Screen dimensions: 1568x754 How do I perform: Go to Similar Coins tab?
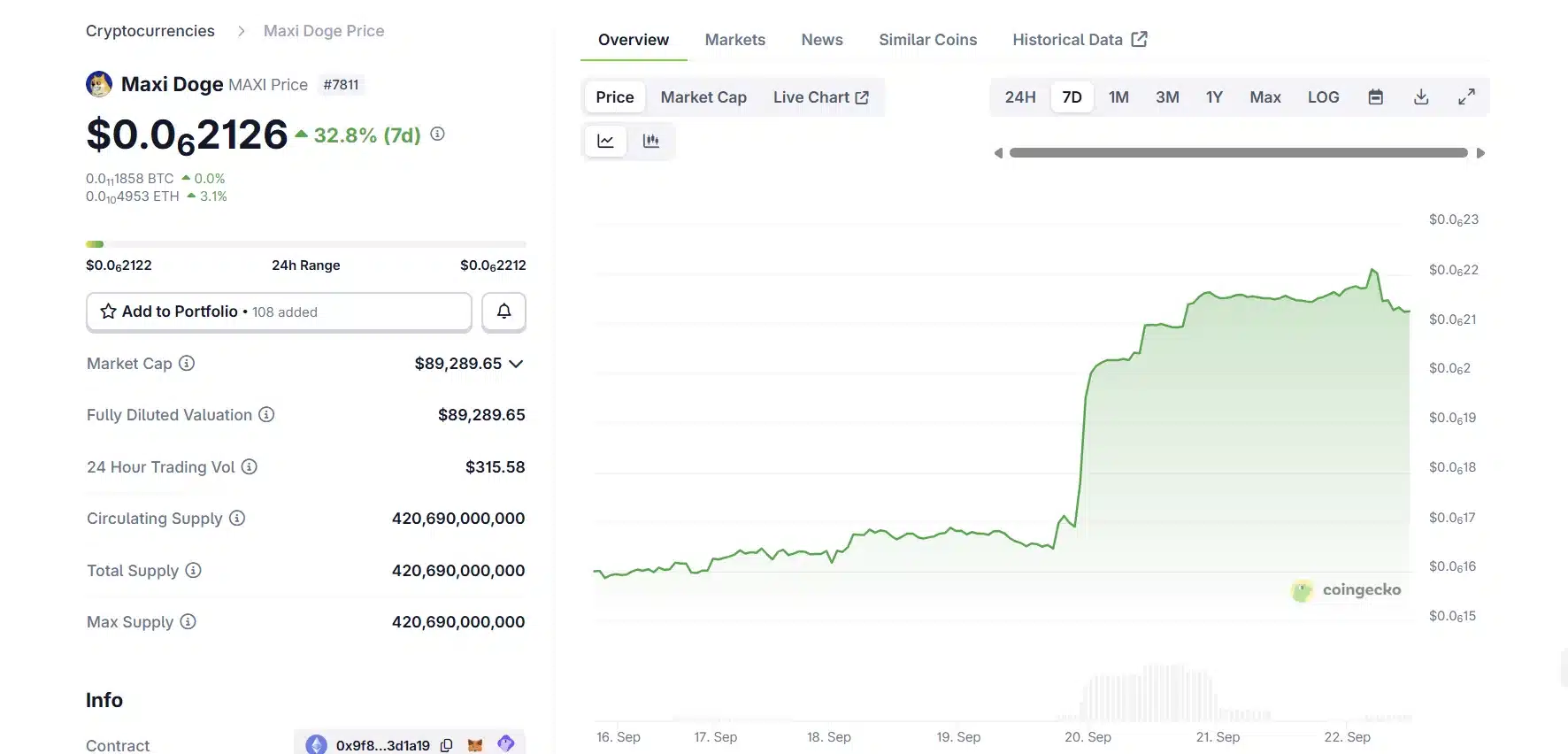(x=927, y=40)
